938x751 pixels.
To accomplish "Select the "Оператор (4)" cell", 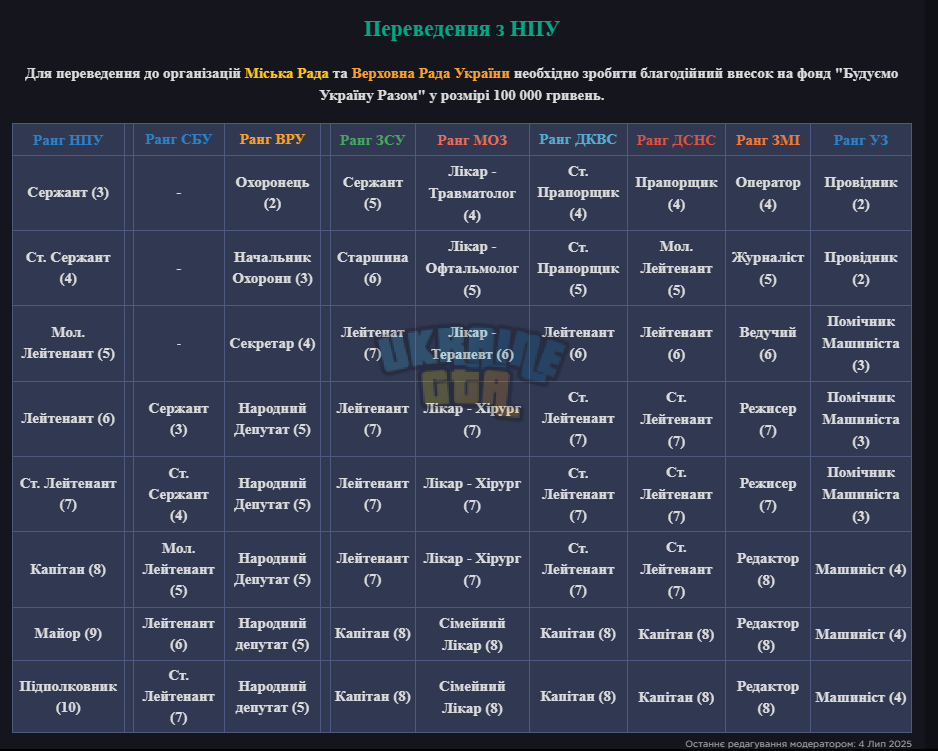I will pos(768,193).
